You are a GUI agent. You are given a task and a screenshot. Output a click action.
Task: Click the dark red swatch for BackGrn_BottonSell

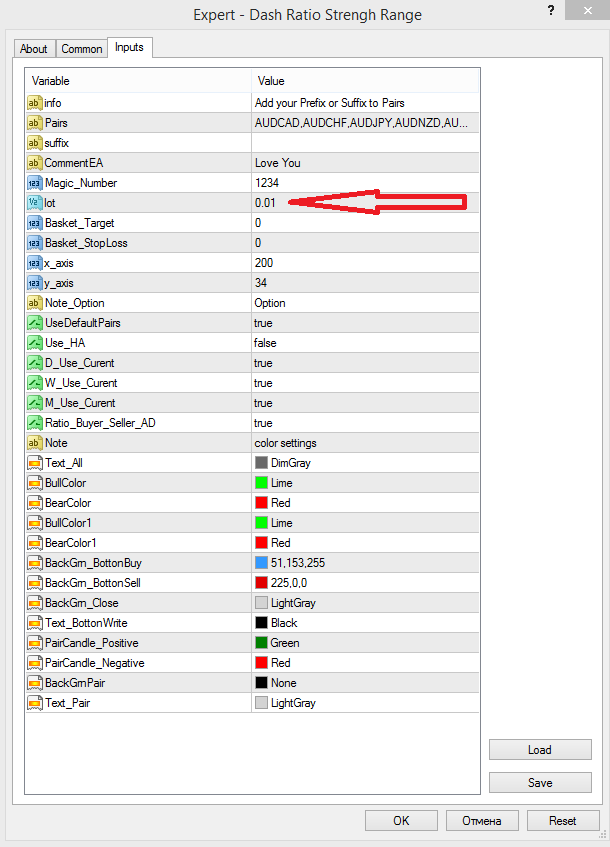pyautogui.click(x=262, y=583)
